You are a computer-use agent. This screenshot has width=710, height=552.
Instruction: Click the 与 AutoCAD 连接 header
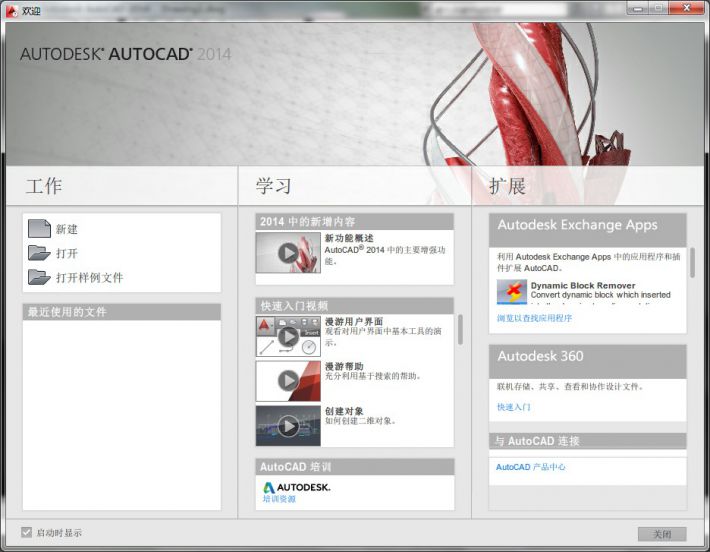tap(588, 441)
